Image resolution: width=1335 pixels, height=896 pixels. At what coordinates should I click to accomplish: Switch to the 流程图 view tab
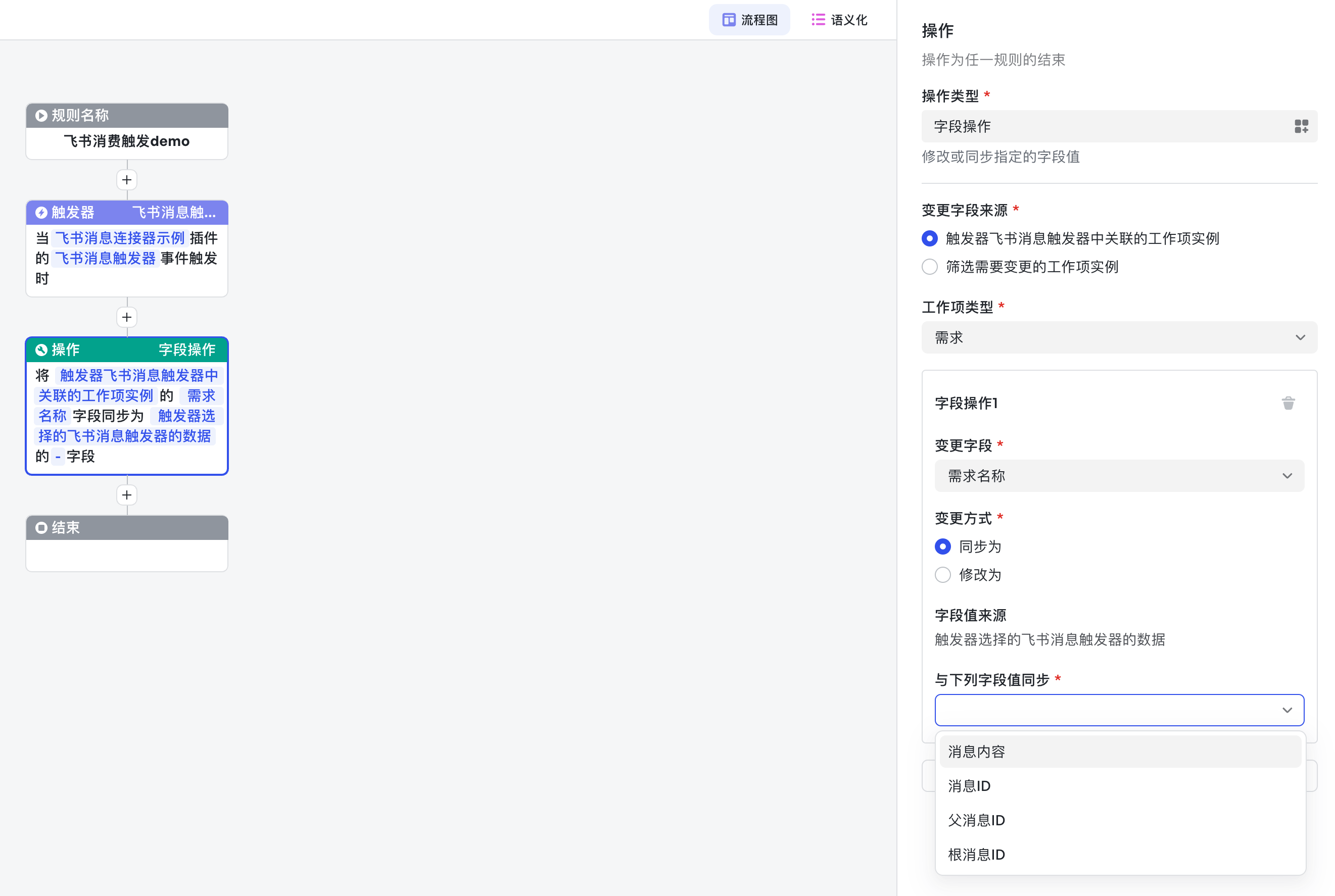[x=749, y=20]
